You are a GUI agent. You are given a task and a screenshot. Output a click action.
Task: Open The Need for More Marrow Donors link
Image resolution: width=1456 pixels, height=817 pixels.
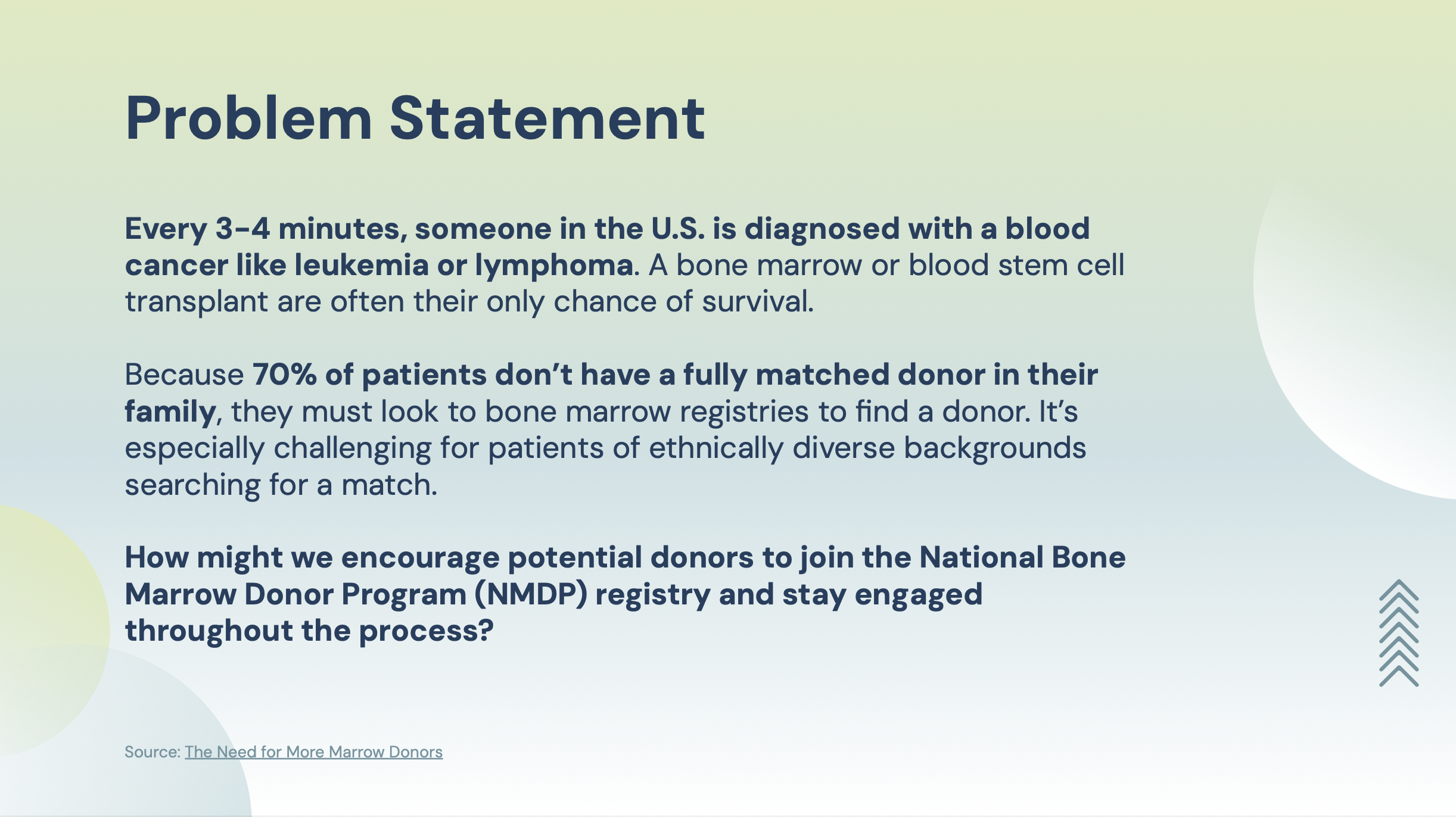pos(313,752)
